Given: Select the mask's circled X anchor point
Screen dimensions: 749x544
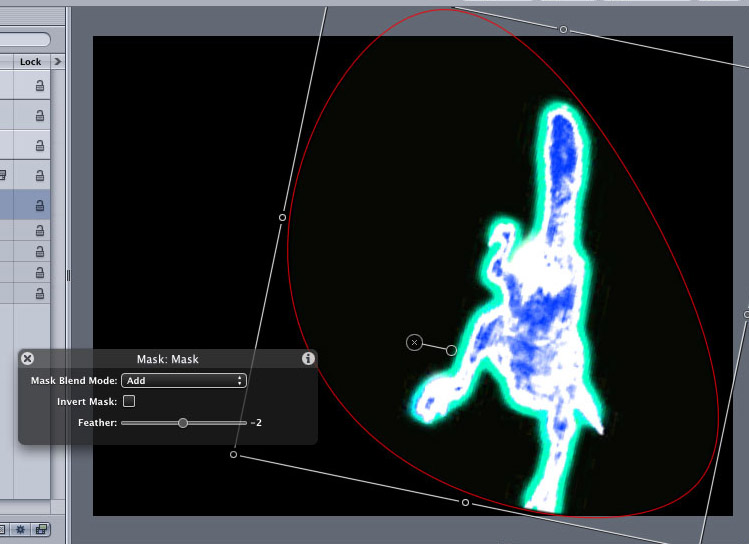Looking at the screenshot, I should pos(414,342).
